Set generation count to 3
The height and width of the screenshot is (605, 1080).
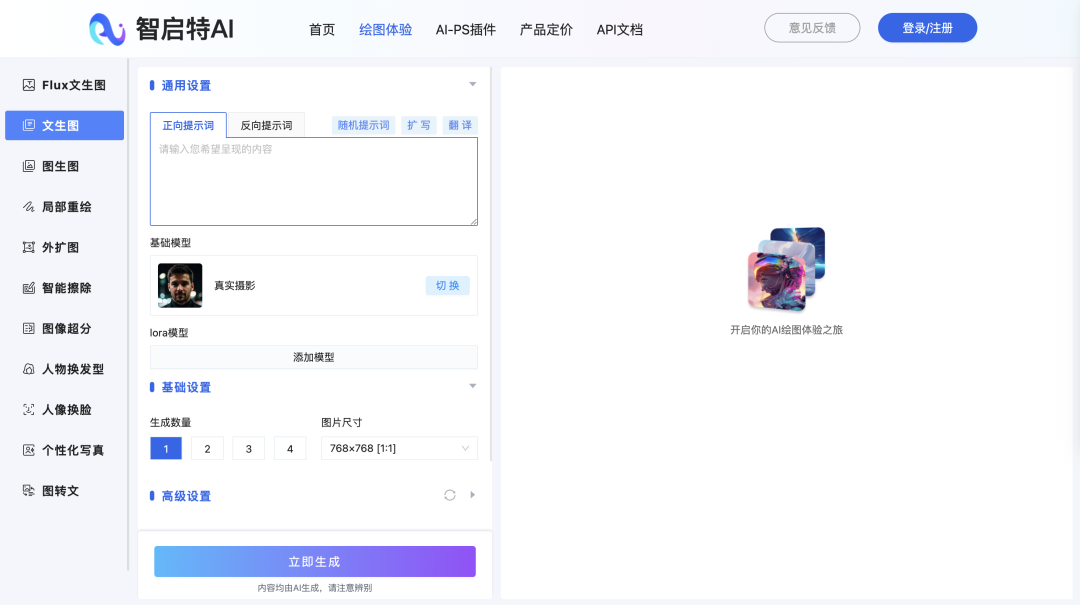pyautogui.click(x=248, y=449)
